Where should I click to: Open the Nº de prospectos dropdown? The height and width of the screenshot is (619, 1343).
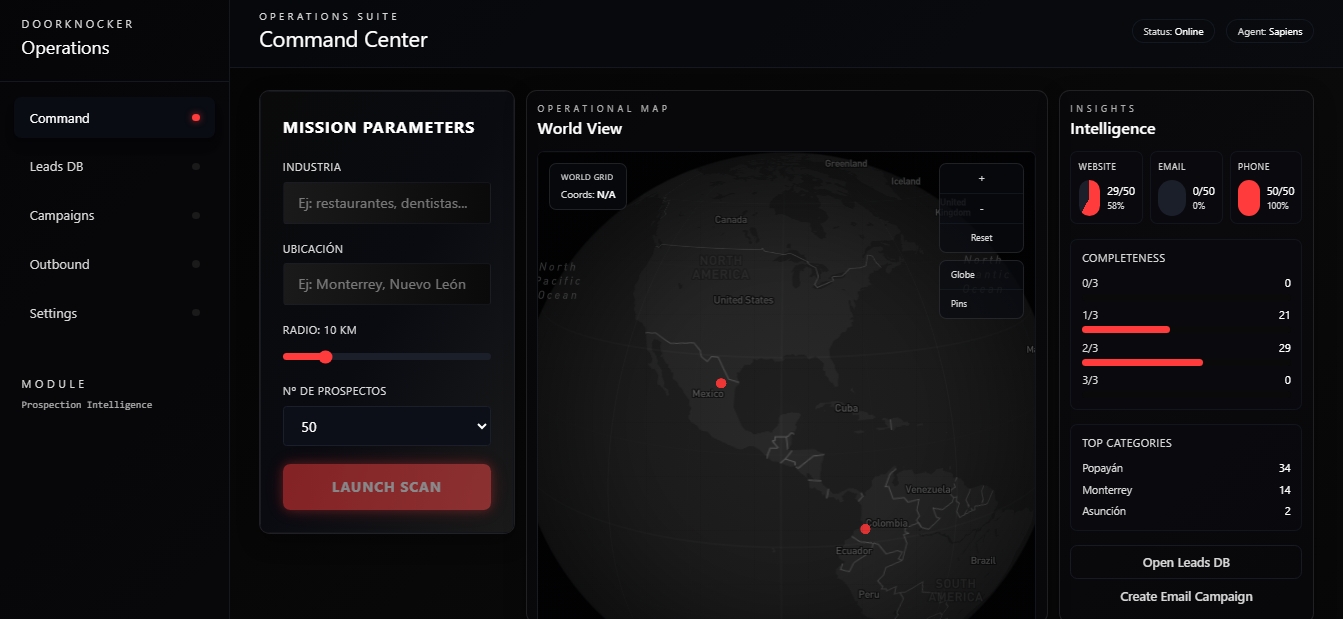387,426
